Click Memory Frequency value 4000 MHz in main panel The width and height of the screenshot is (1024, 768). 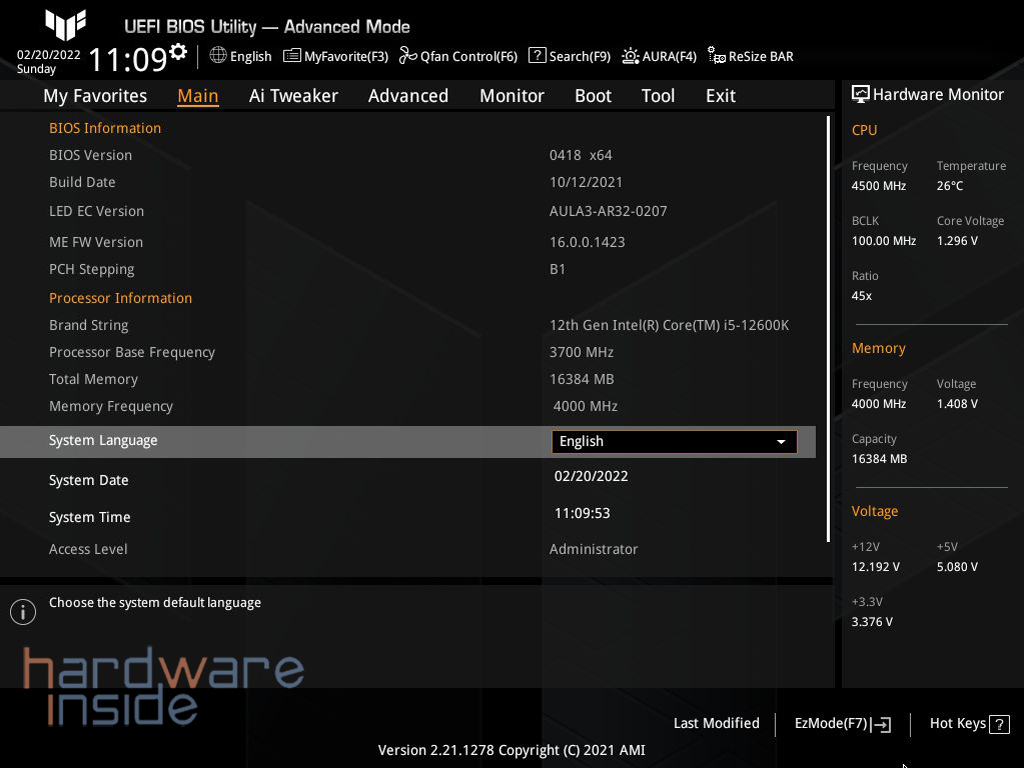tap(585, 406)
